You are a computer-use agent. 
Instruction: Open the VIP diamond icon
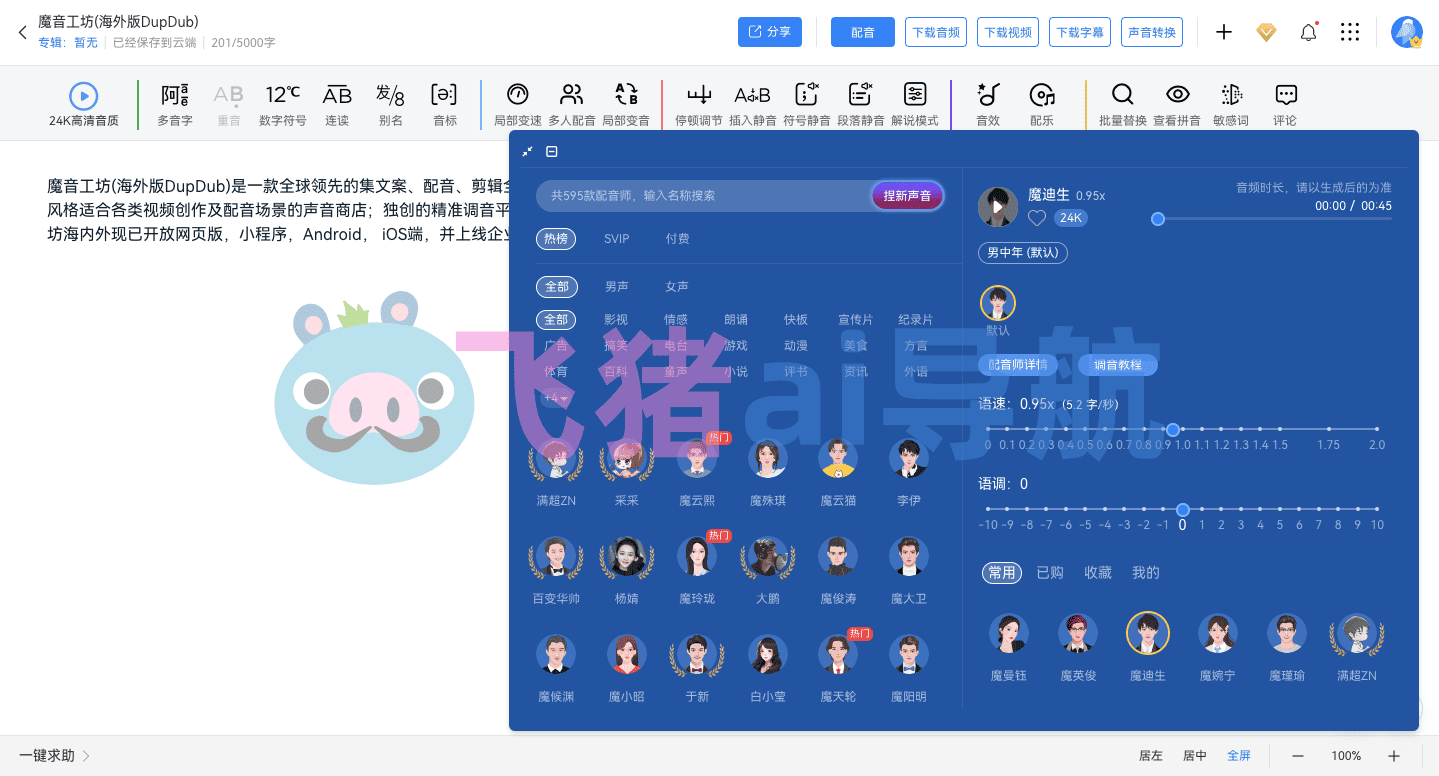(1266, 32)
